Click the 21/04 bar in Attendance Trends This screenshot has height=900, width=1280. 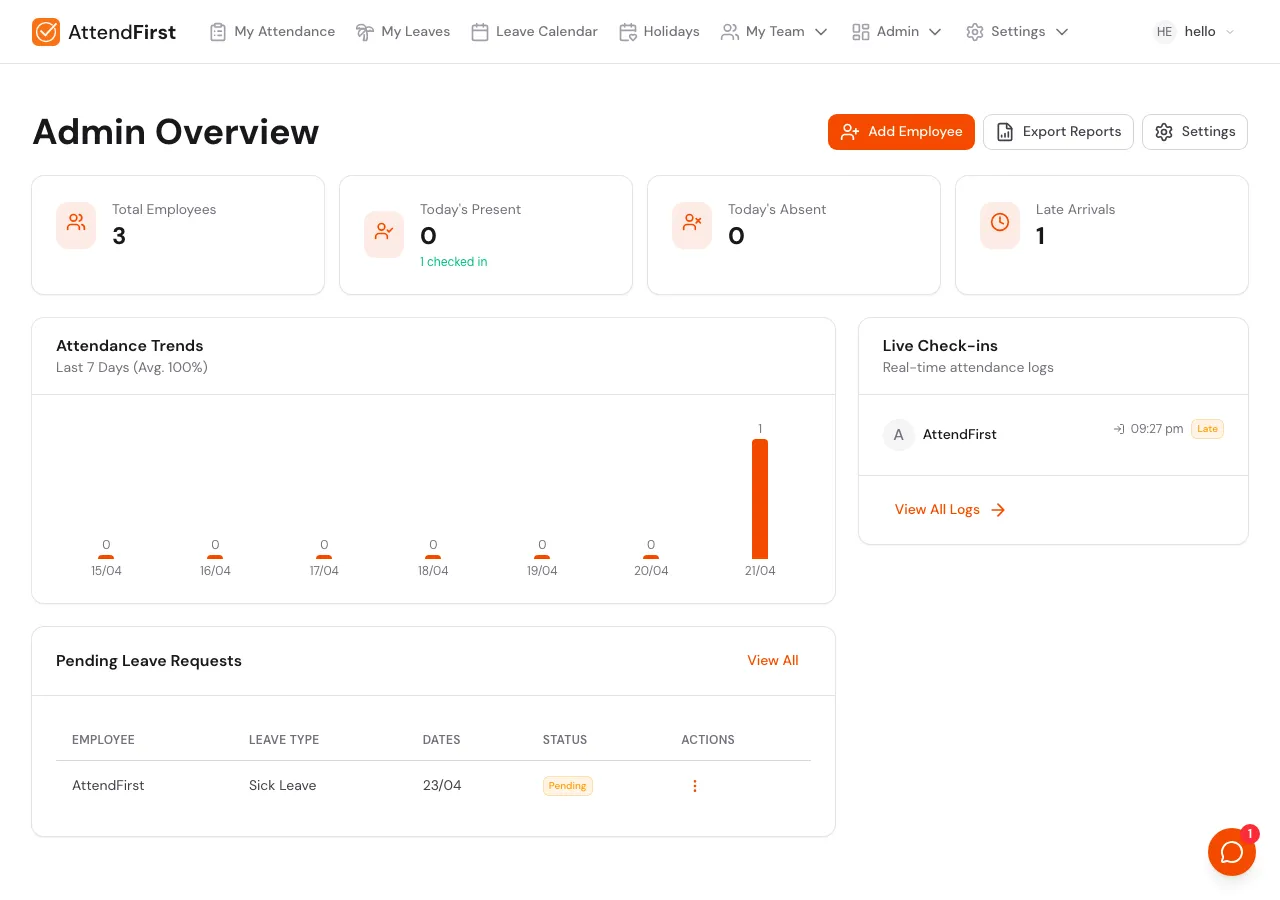(x=760, y=498)
